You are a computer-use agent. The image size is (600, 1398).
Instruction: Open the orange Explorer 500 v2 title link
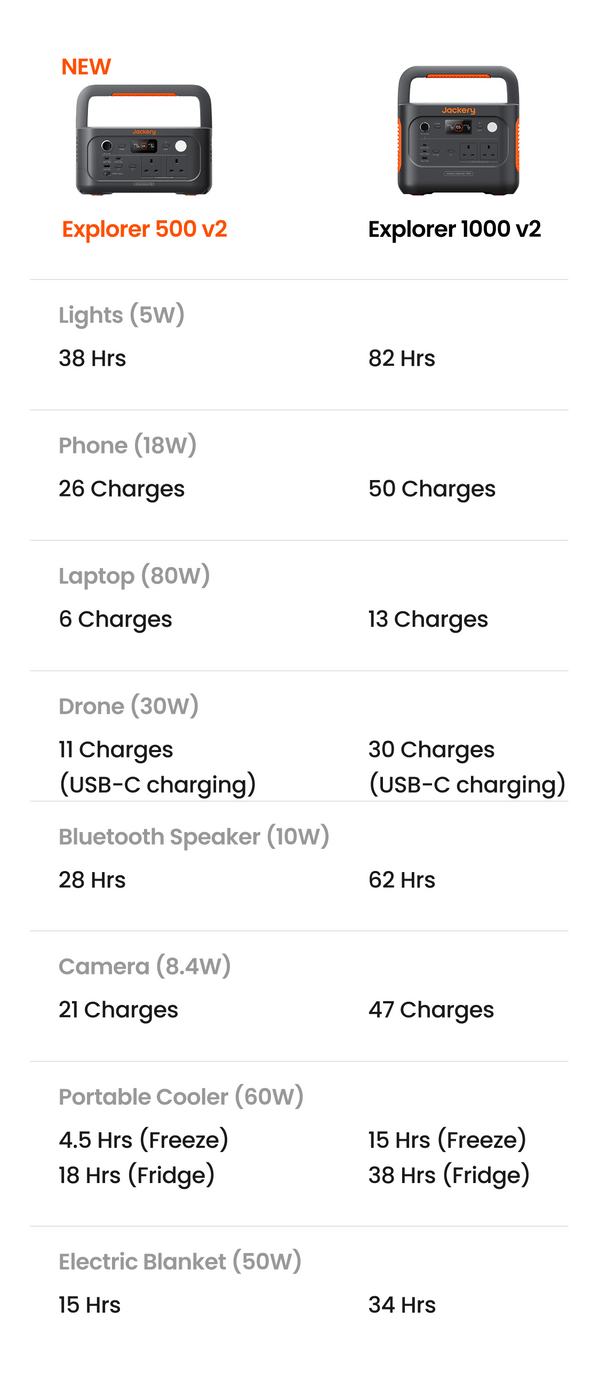(x=144, y=229)
